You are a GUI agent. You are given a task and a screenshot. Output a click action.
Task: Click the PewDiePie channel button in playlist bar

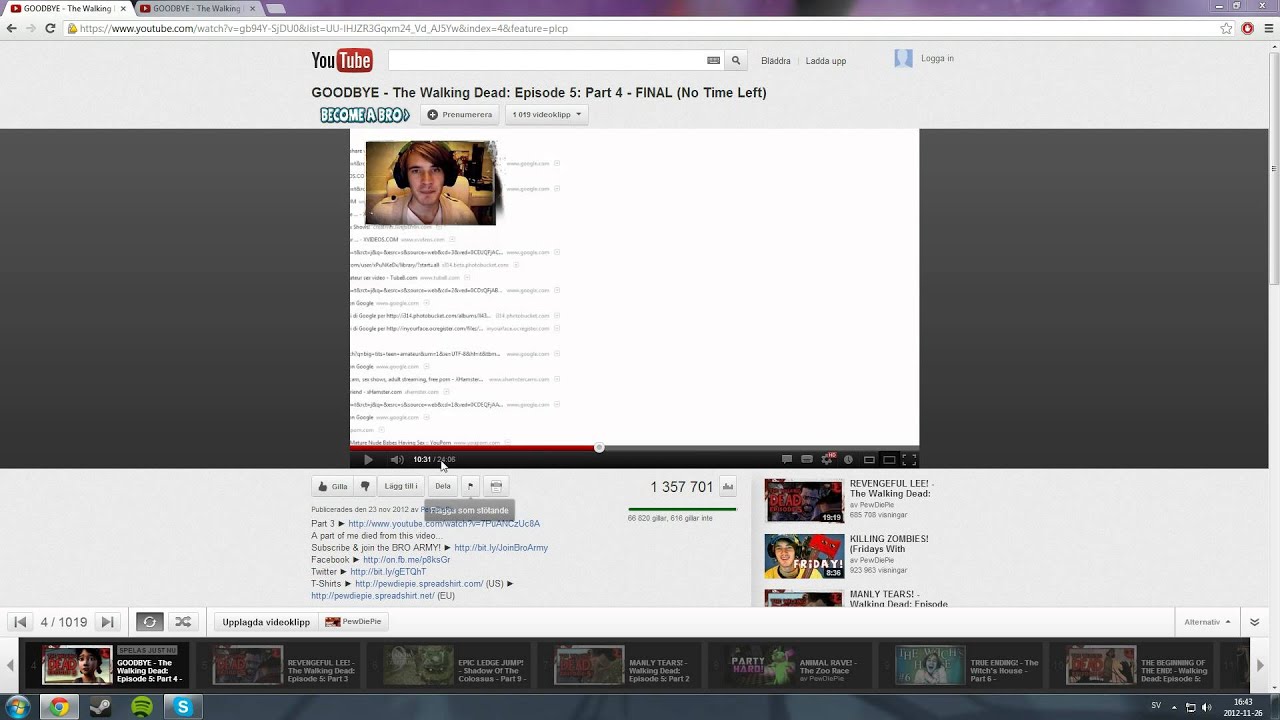click(353, 622)
